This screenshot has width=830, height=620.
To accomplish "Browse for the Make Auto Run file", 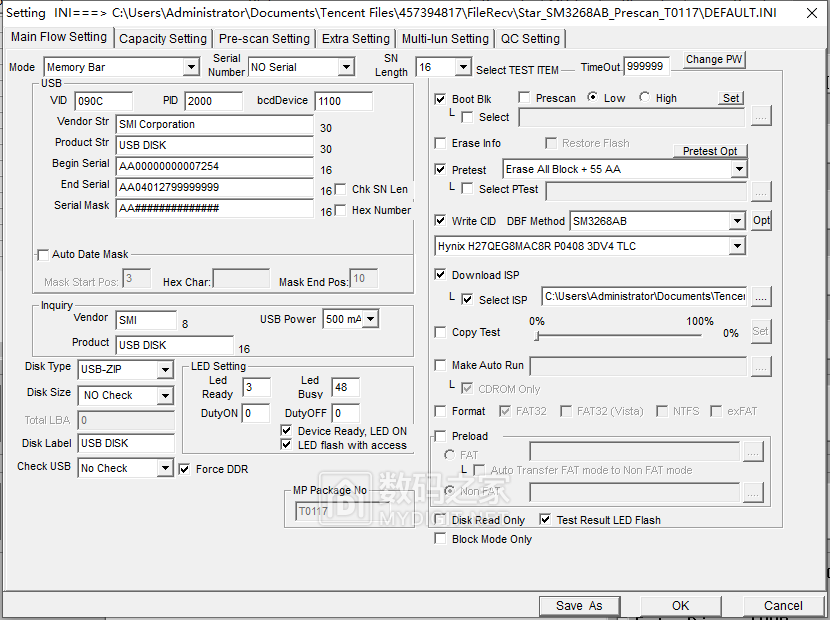I will 761,364.
